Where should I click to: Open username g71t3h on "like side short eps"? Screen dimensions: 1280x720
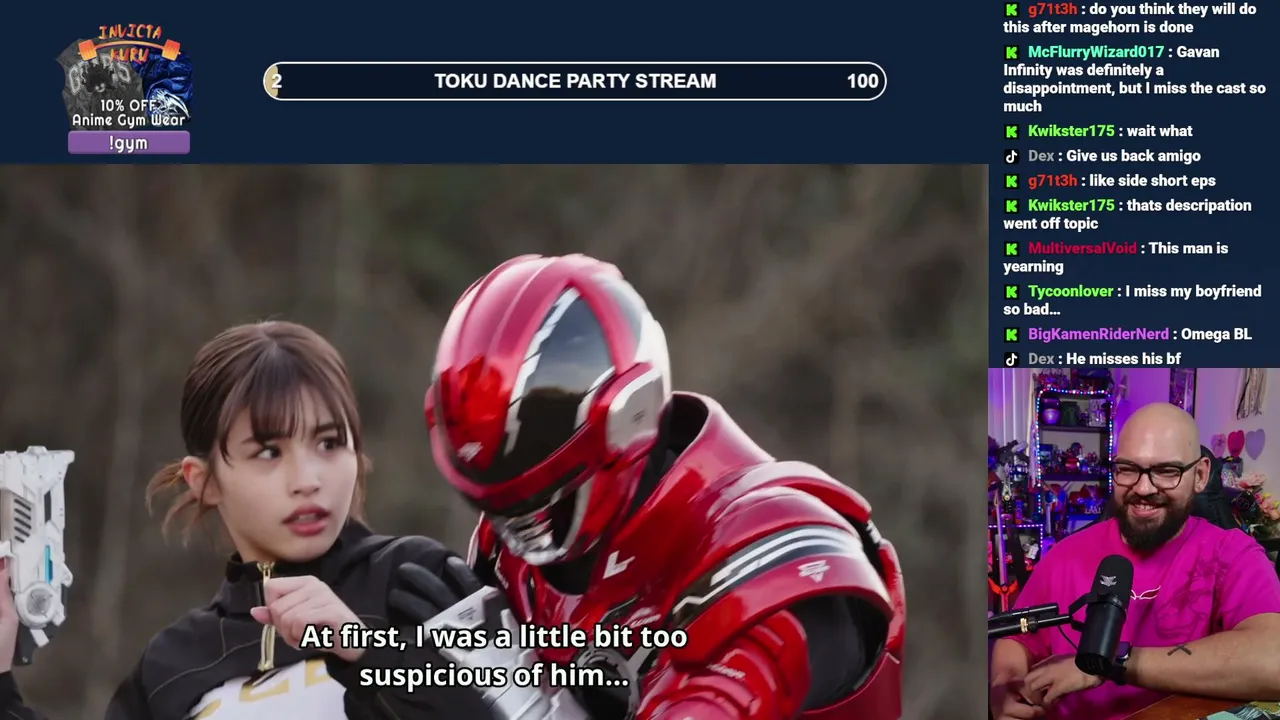[1052, 181]
